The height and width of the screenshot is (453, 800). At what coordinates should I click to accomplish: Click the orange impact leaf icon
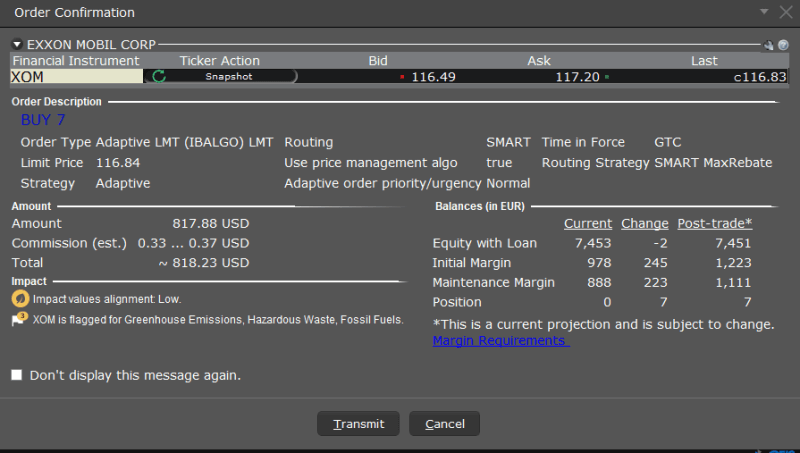20,299
